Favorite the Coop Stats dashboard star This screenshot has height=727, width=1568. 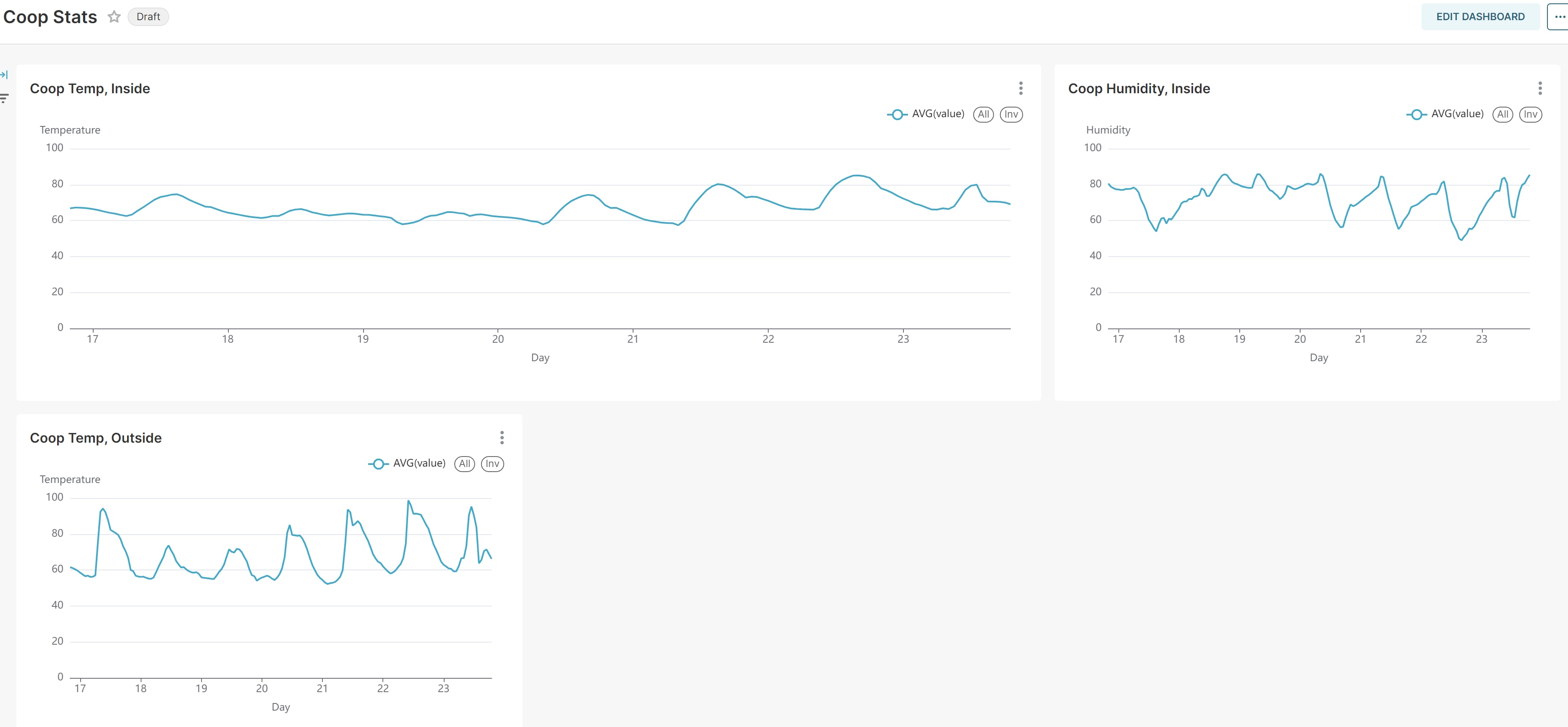pyautogui.click(x=114, y=17)
